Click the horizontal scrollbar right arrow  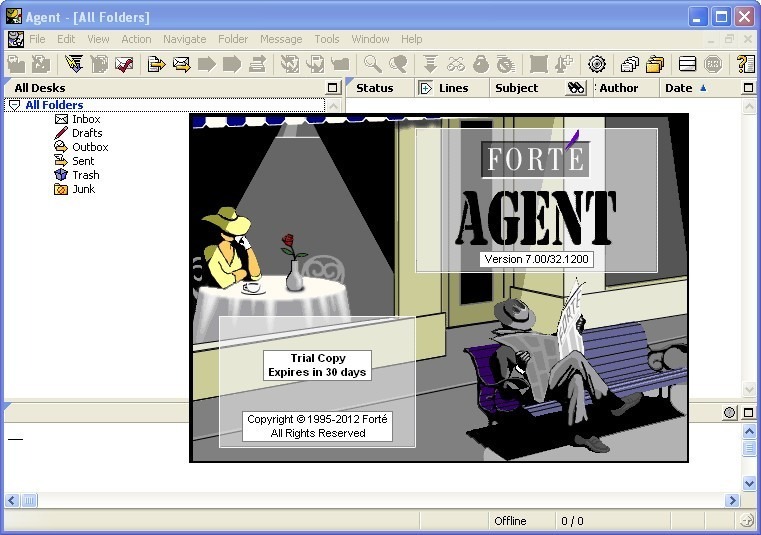pos(732,500)
